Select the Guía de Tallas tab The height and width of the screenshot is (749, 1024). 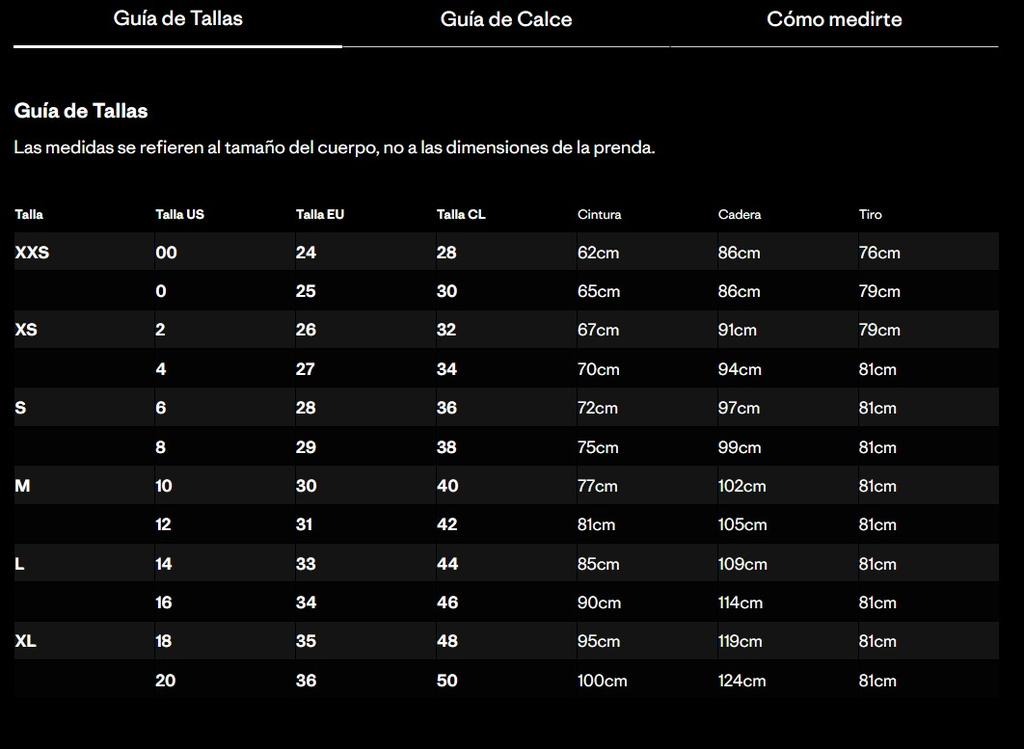[x=178, y=19]
